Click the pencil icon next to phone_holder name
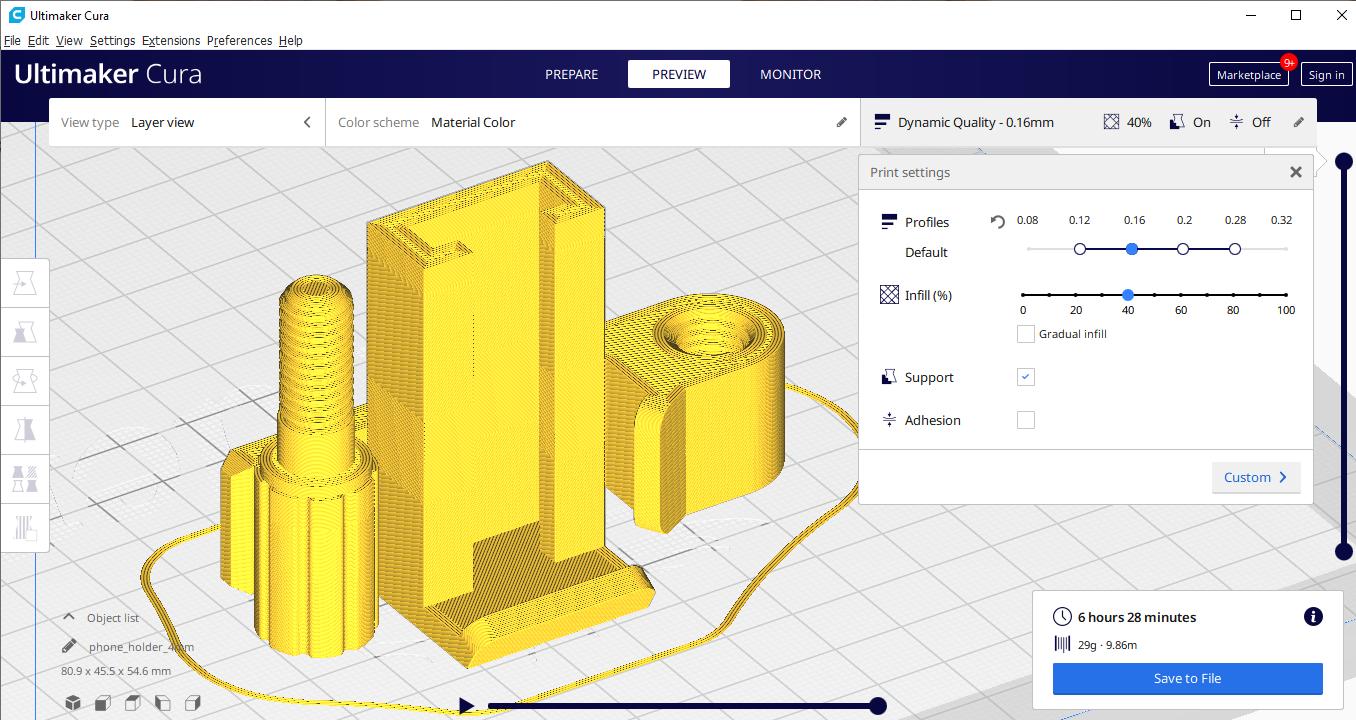This screenshot has height=720, width=1356. point(69,646)
